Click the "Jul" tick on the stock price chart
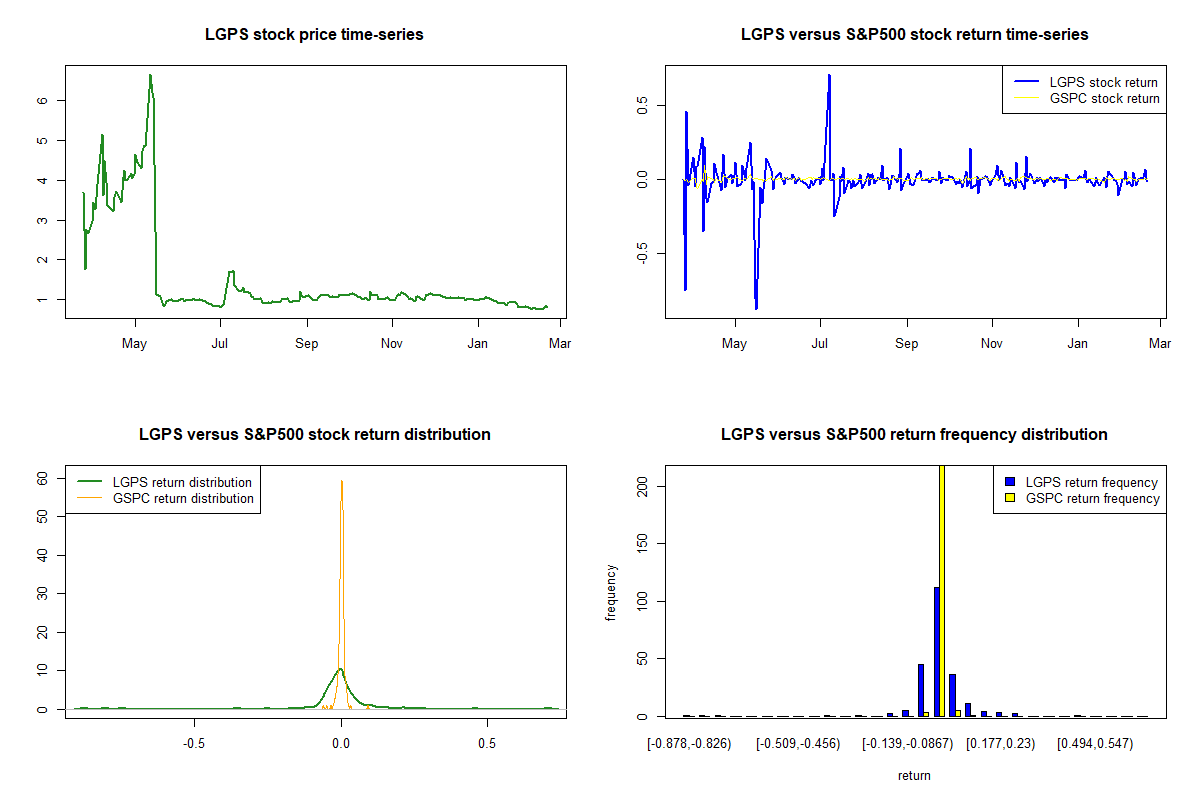 point(220,344)
